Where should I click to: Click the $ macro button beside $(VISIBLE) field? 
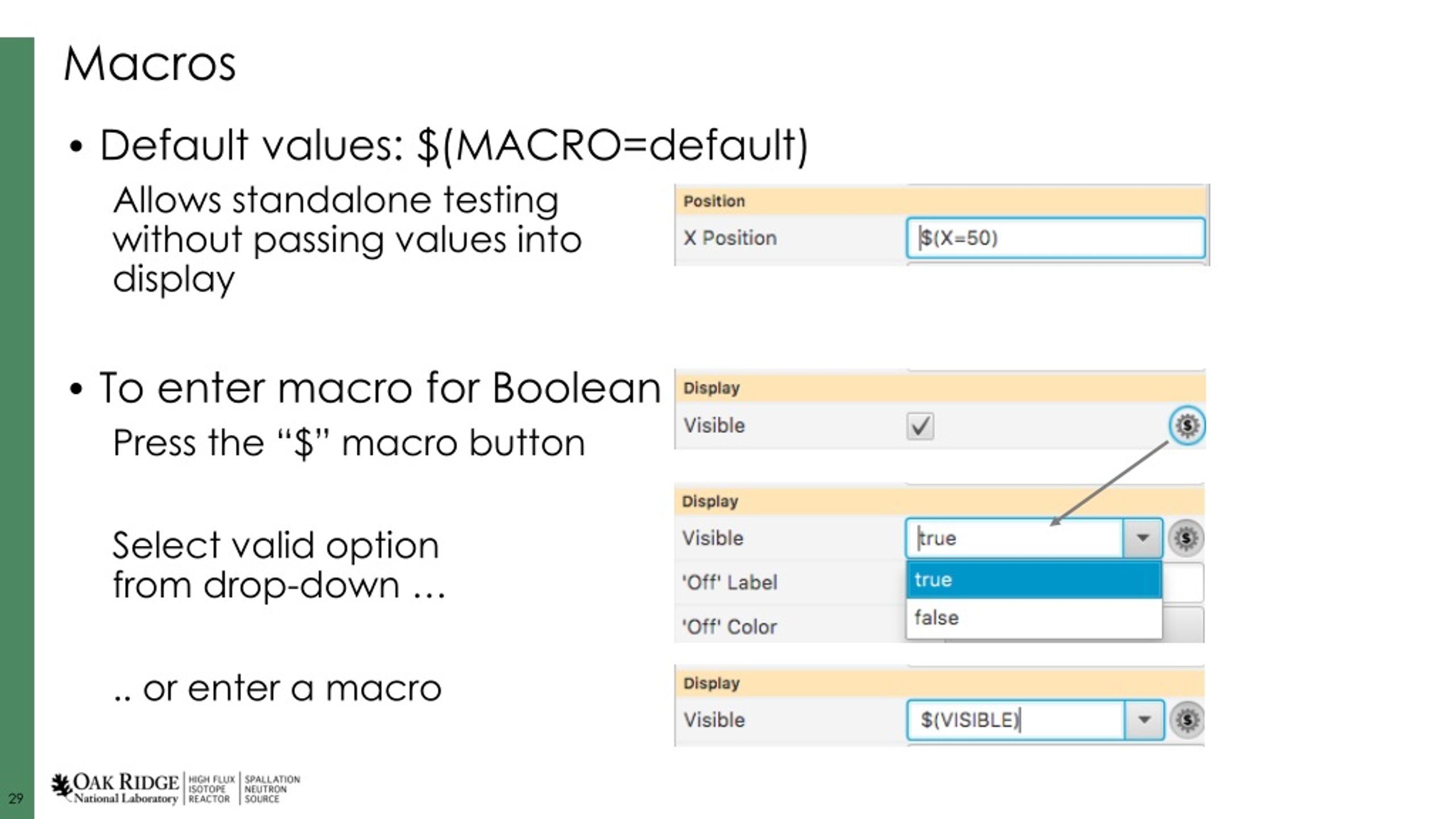coord(1187,720)
